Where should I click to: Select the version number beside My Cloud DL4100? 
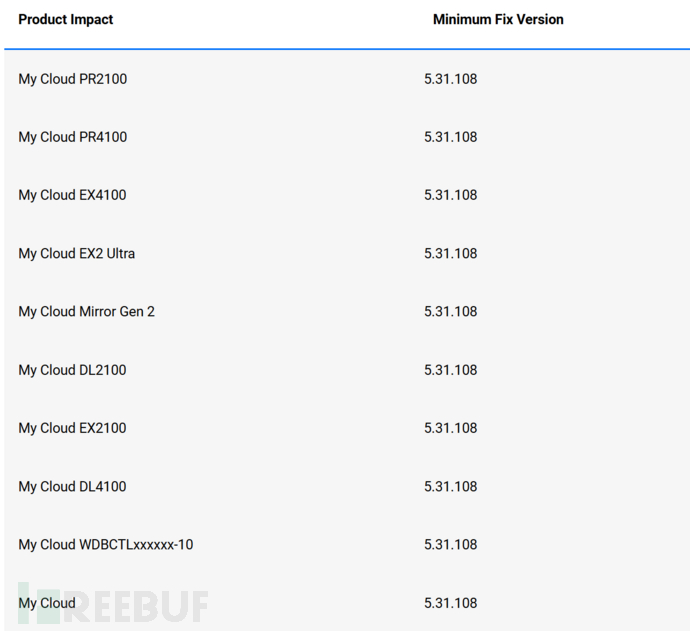pyautogui.click(x=450, y=486)
